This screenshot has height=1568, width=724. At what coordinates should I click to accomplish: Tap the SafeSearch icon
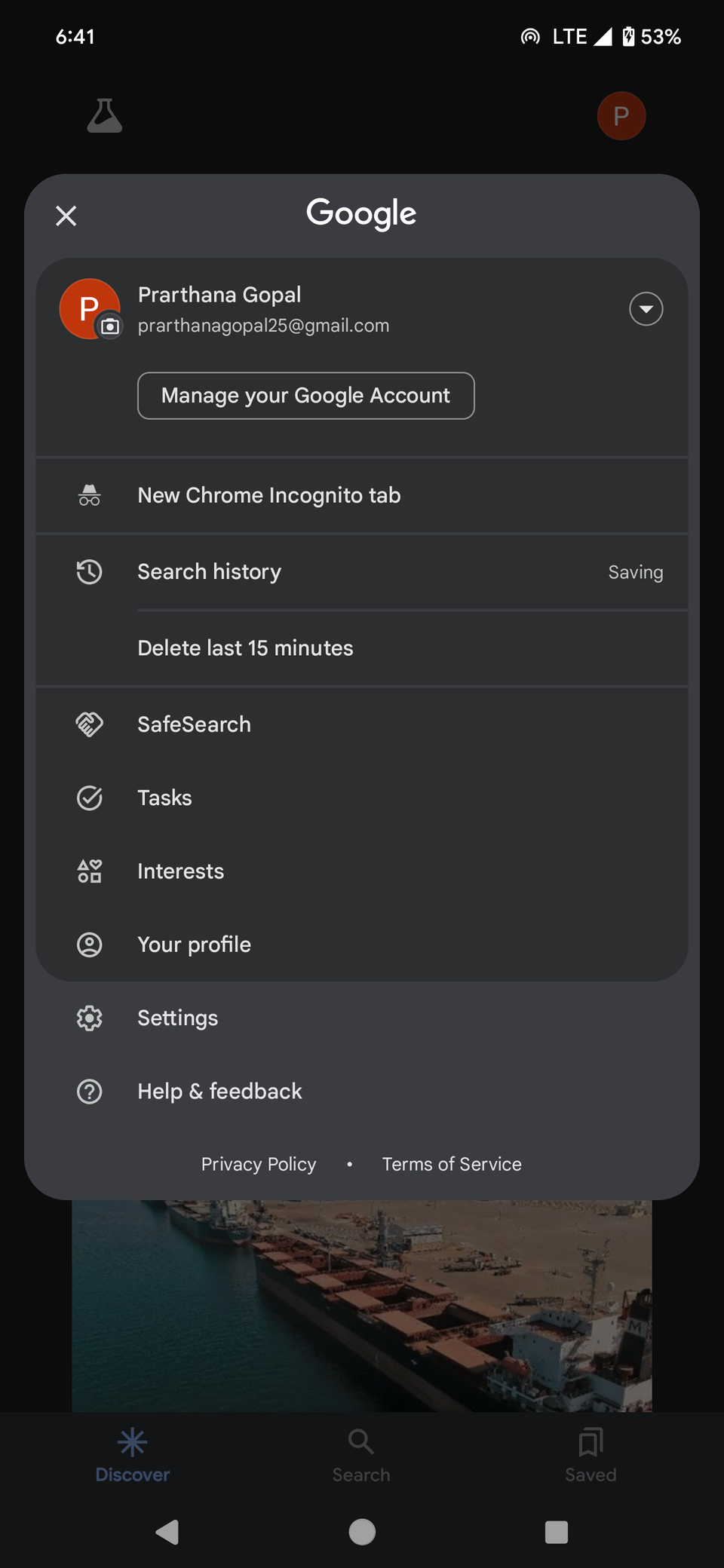(x=90, y=724)
